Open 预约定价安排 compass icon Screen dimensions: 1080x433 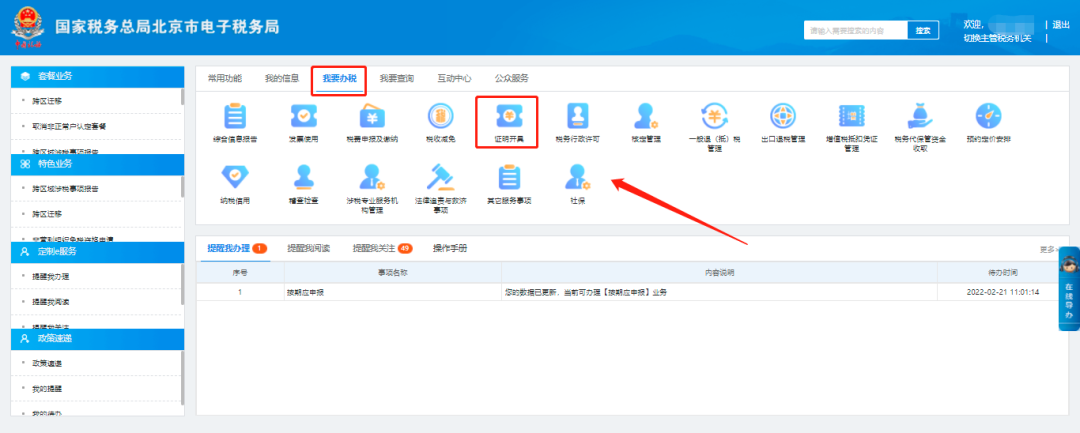pos(988,116)
